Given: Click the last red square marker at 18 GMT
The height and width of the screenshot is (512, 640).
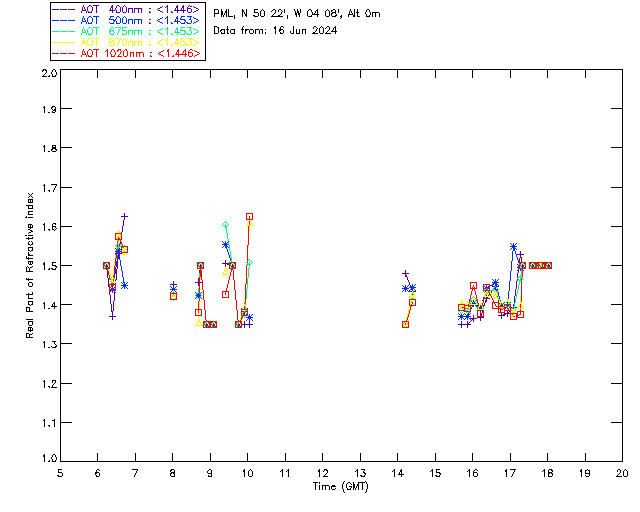Looking at the screenshot, I should 548,265.
